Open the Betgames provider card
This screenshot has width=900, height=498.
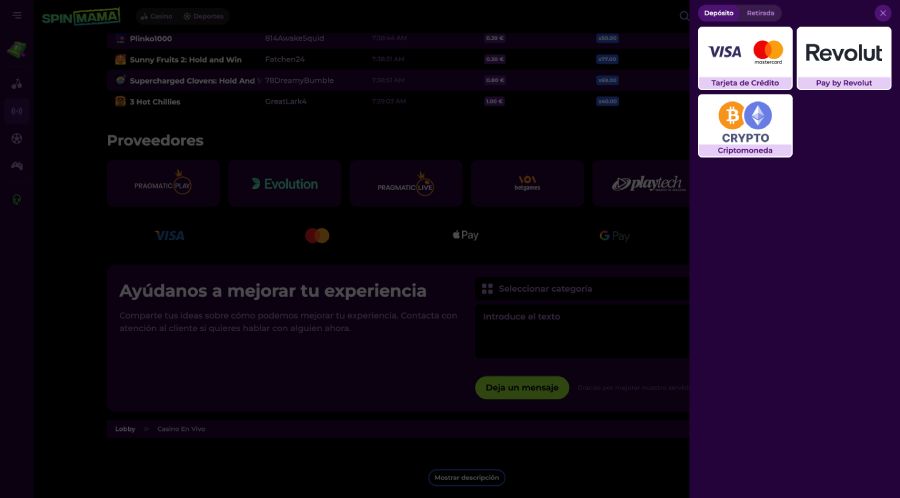tap(527, 184)
